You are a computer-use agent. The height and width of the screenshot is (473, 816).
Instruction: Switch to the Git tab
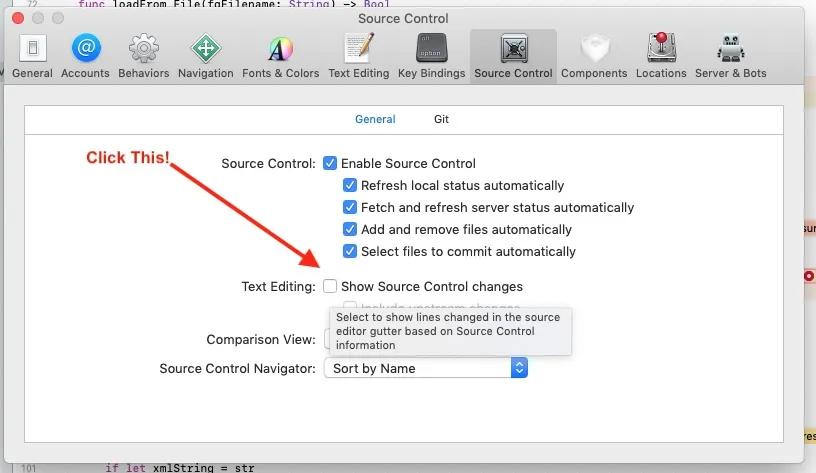[x=441, y=119]
